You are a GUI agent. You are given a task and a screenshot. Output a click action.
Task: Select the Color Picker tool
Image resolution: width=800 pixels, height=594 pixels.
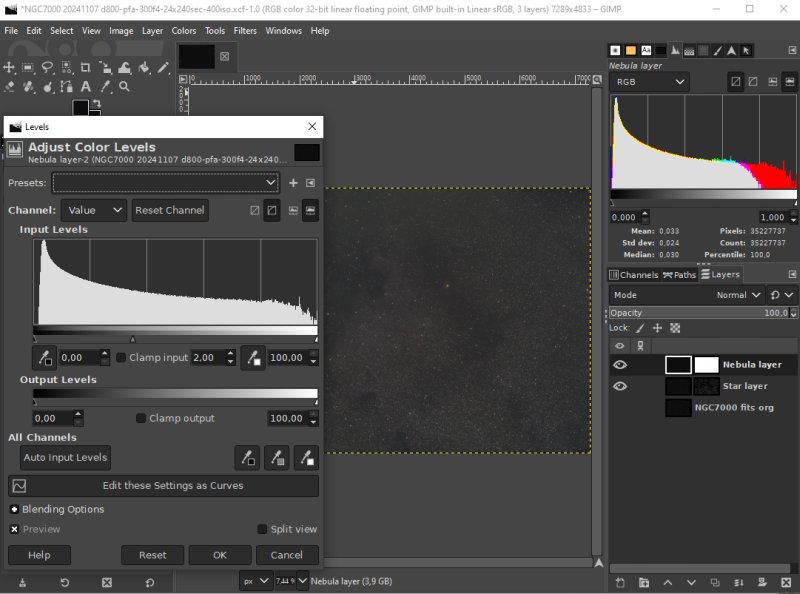point(105,87)
